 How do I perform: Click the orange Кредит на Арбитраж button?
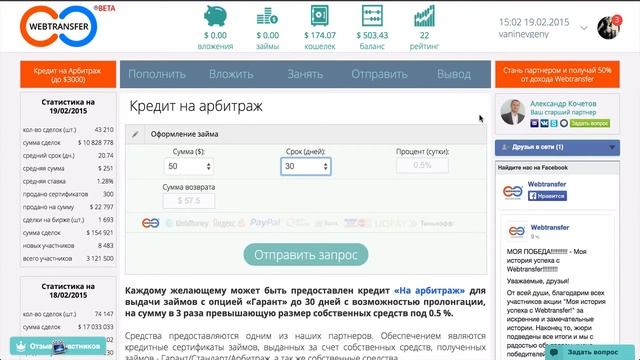click(x=68, y=74)
